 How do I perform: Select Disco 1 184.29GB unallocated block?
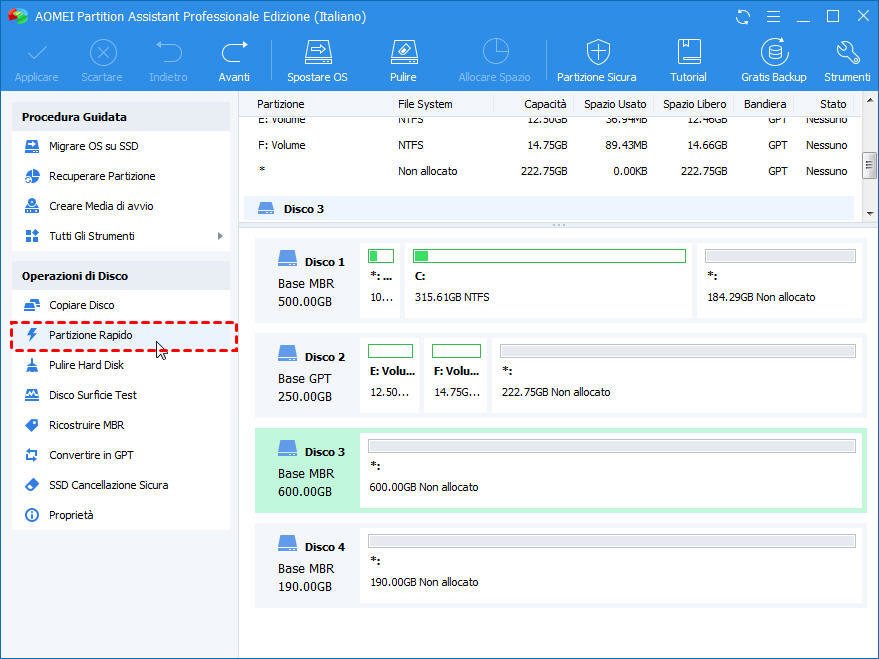pos(780,281)
